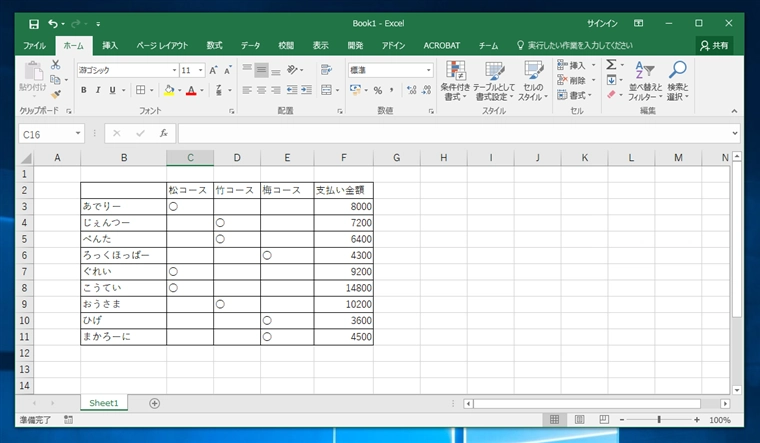Decrease font size with smaller A icon
Image resolution: width=760 pixels, height=443 pixels.
(227, 70)
